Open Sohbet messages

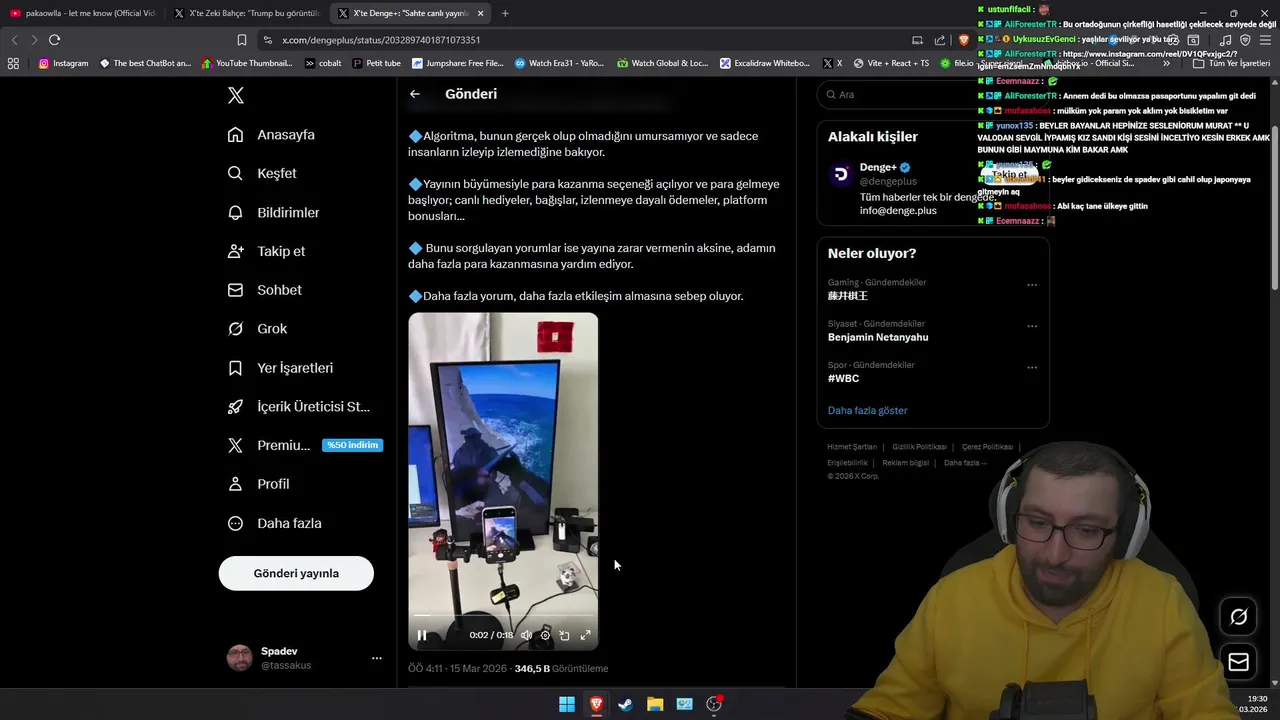click(264, 290)
